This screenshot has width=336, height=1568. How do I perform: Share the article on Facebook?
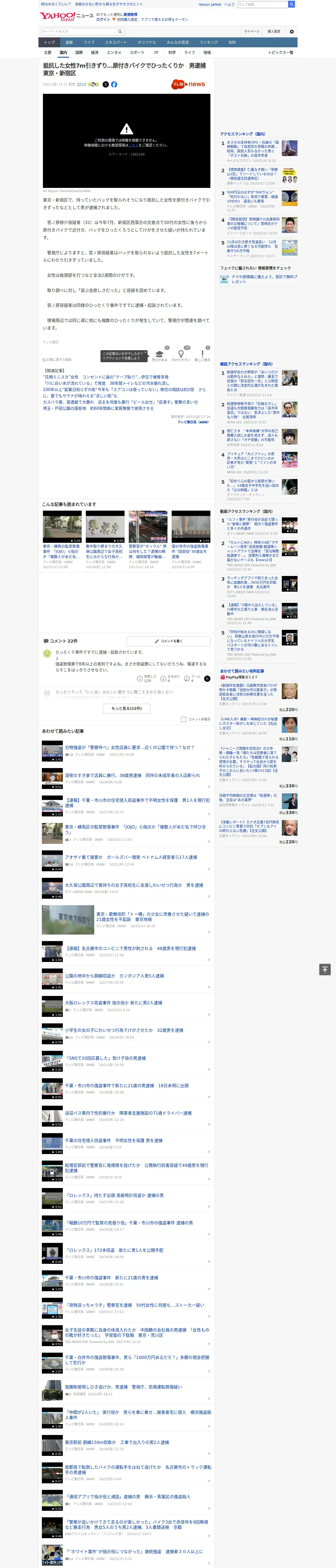pyautogui.click(x=114, y=85)
